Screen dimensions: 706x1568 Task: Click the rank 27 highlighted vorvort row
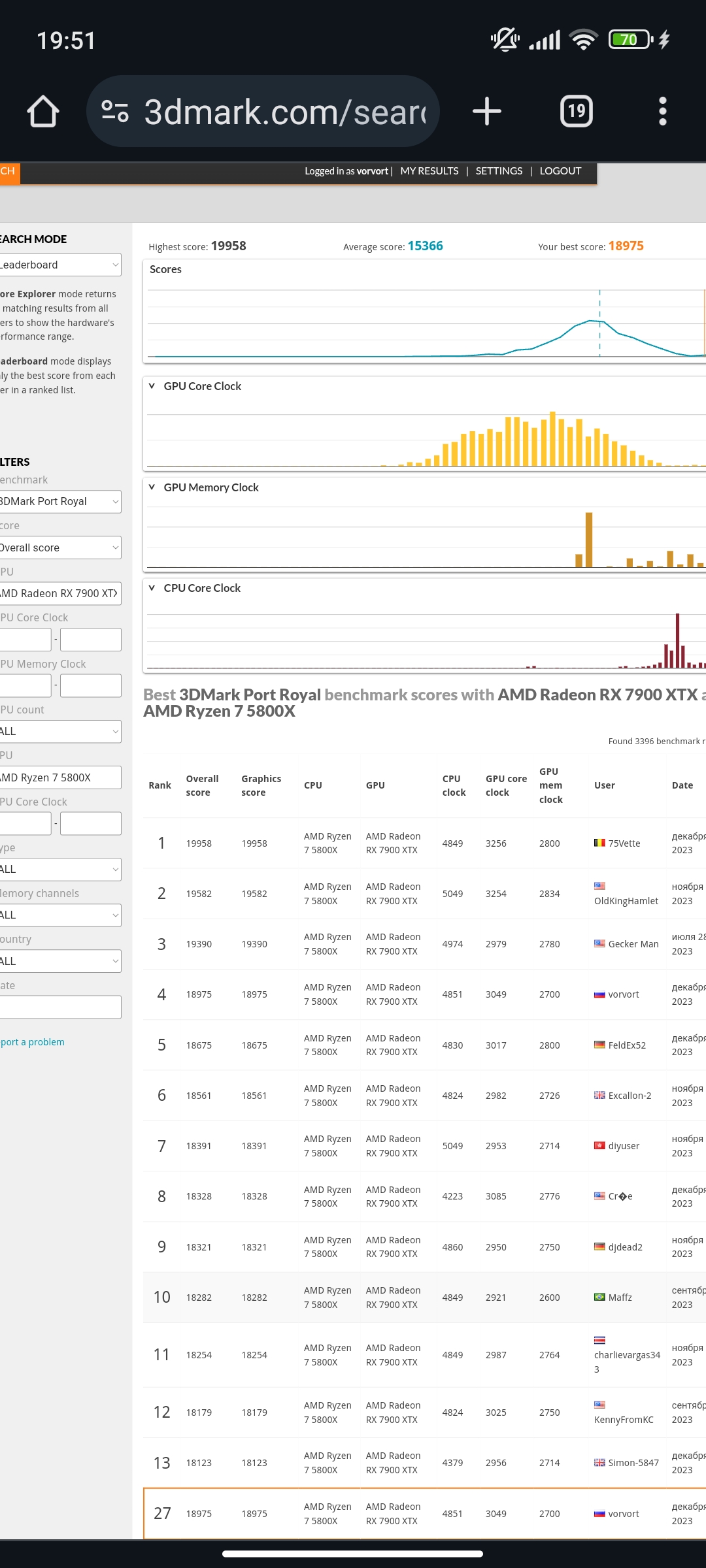(x=425, y=1514)
